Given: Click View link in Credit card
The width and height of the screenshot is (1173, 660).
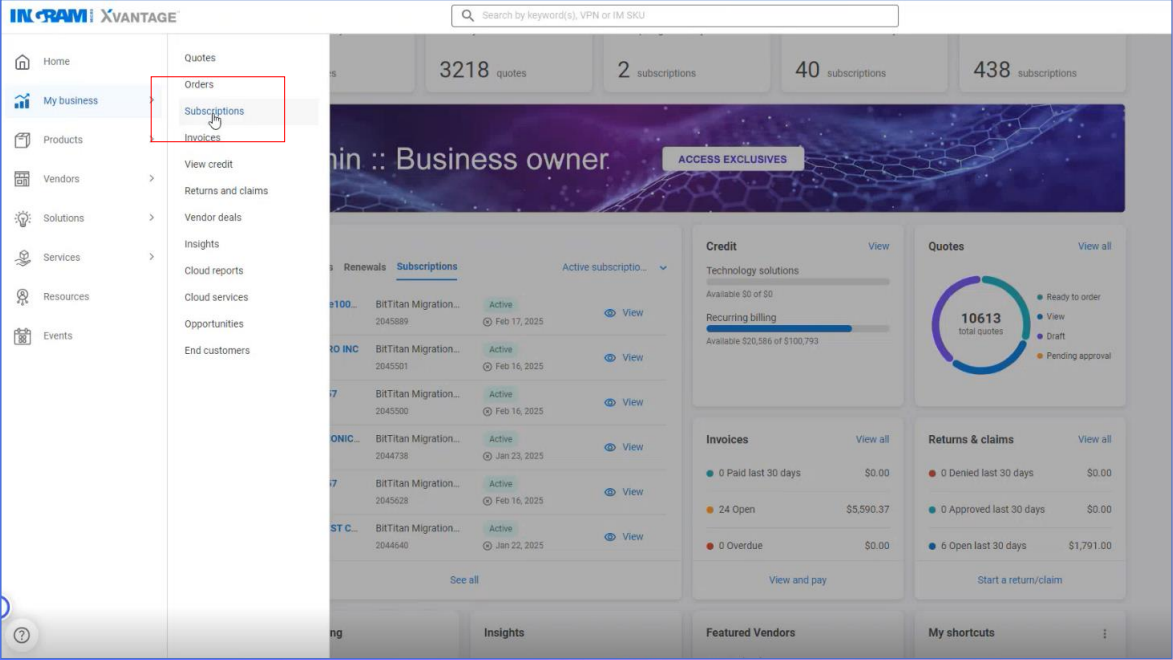Looking at the screenshot, I should pos(878,246).
